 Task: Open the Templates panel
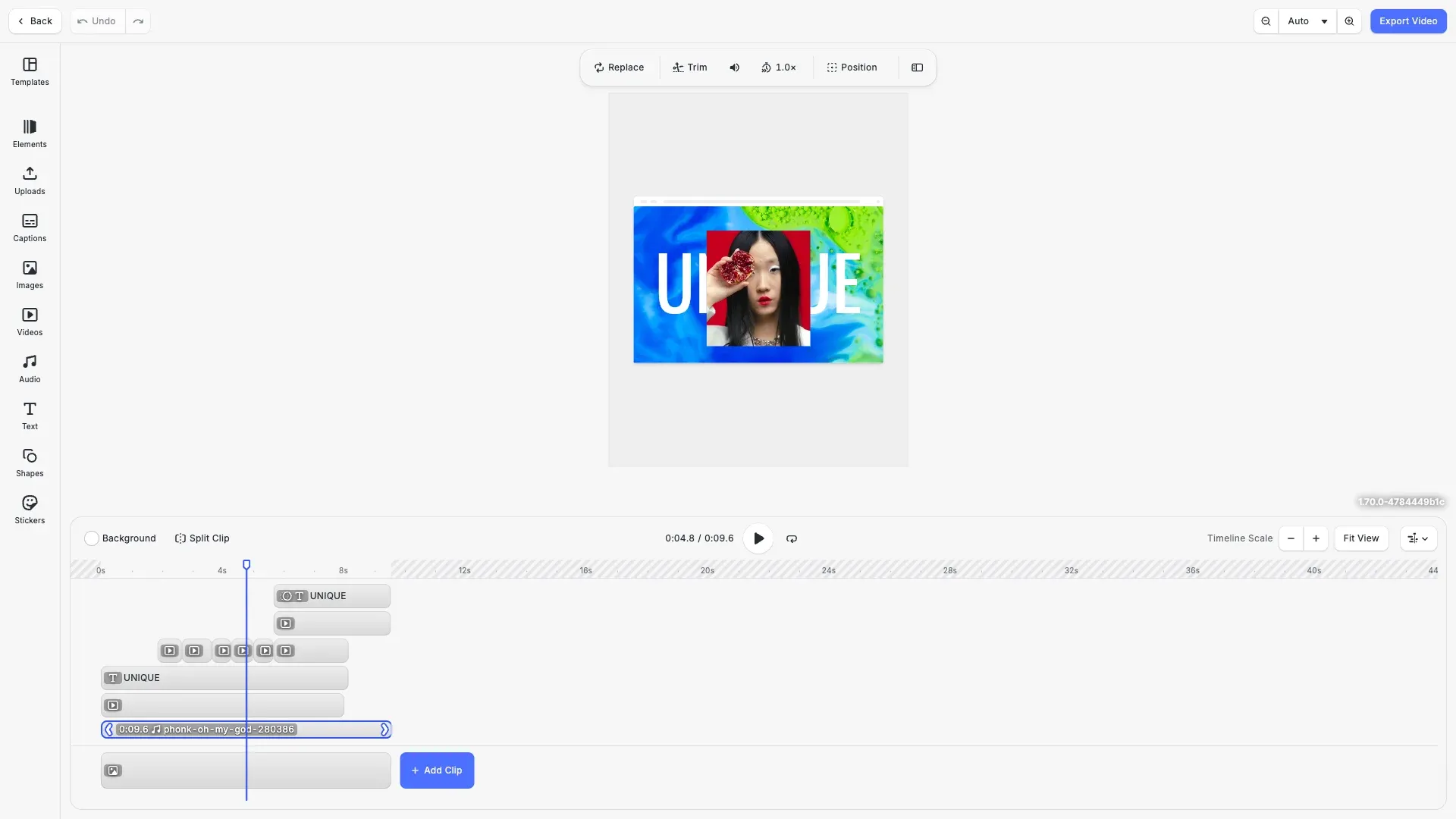(29, 72)
